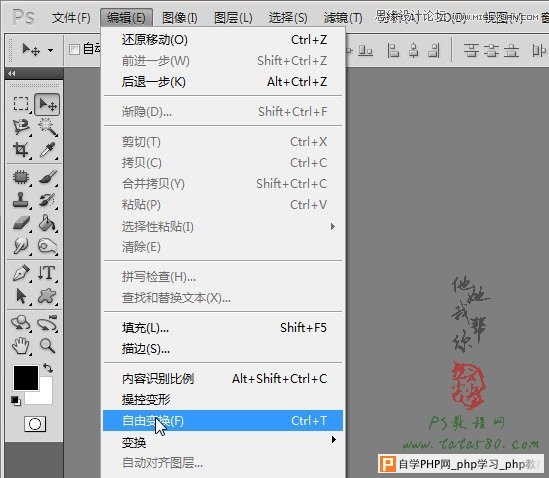This screenshot has width=549, height=478.
Task: Swap foreground and background colors
Action: pyautogui.click(x=48, y=368)
